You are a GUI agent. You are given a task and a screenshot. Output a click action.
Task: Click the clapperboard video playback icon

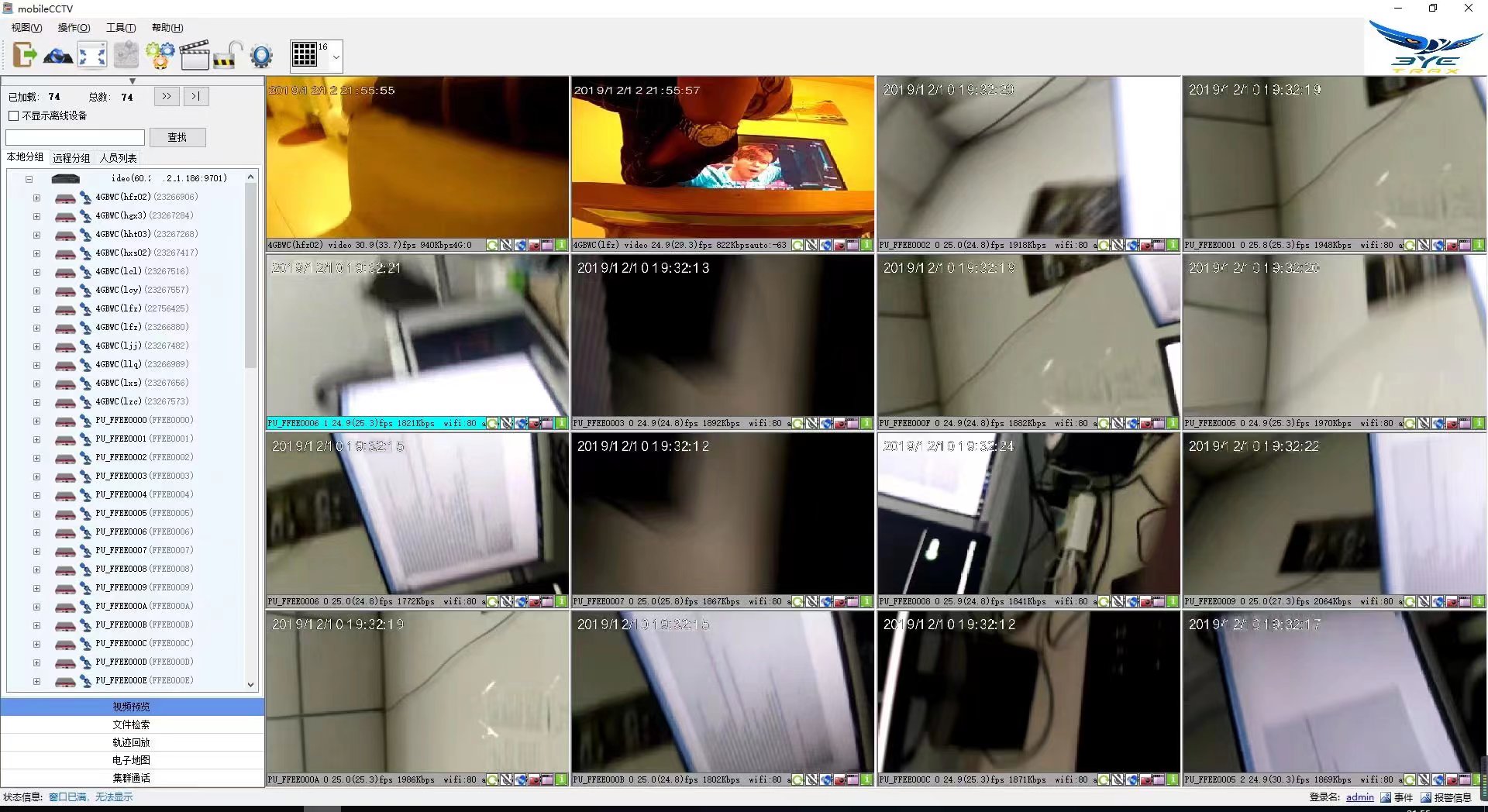click(x=194, y=55)
